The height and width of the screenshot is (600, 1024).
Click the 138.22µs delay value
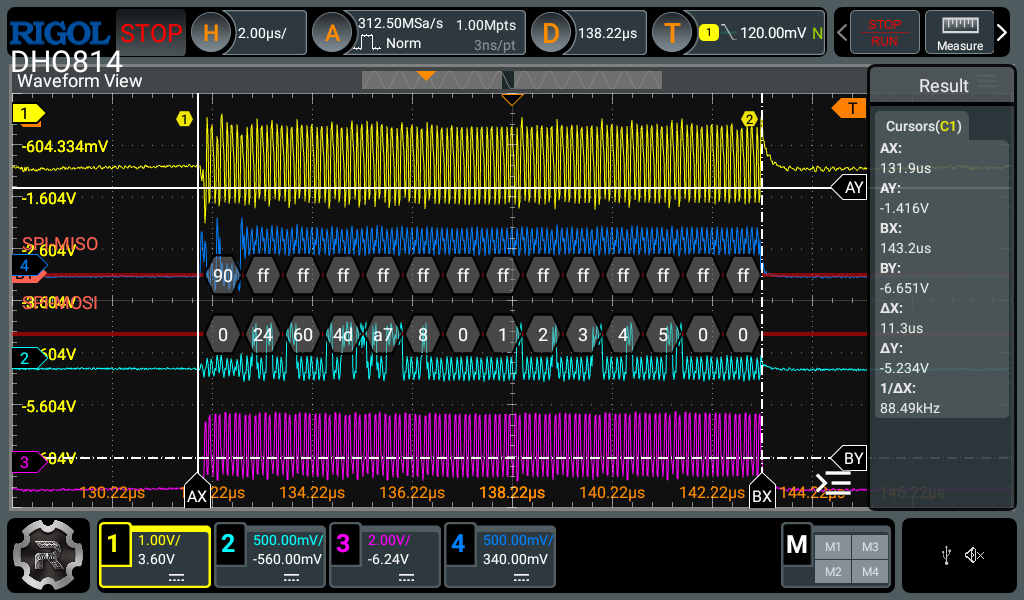point(607,33)
